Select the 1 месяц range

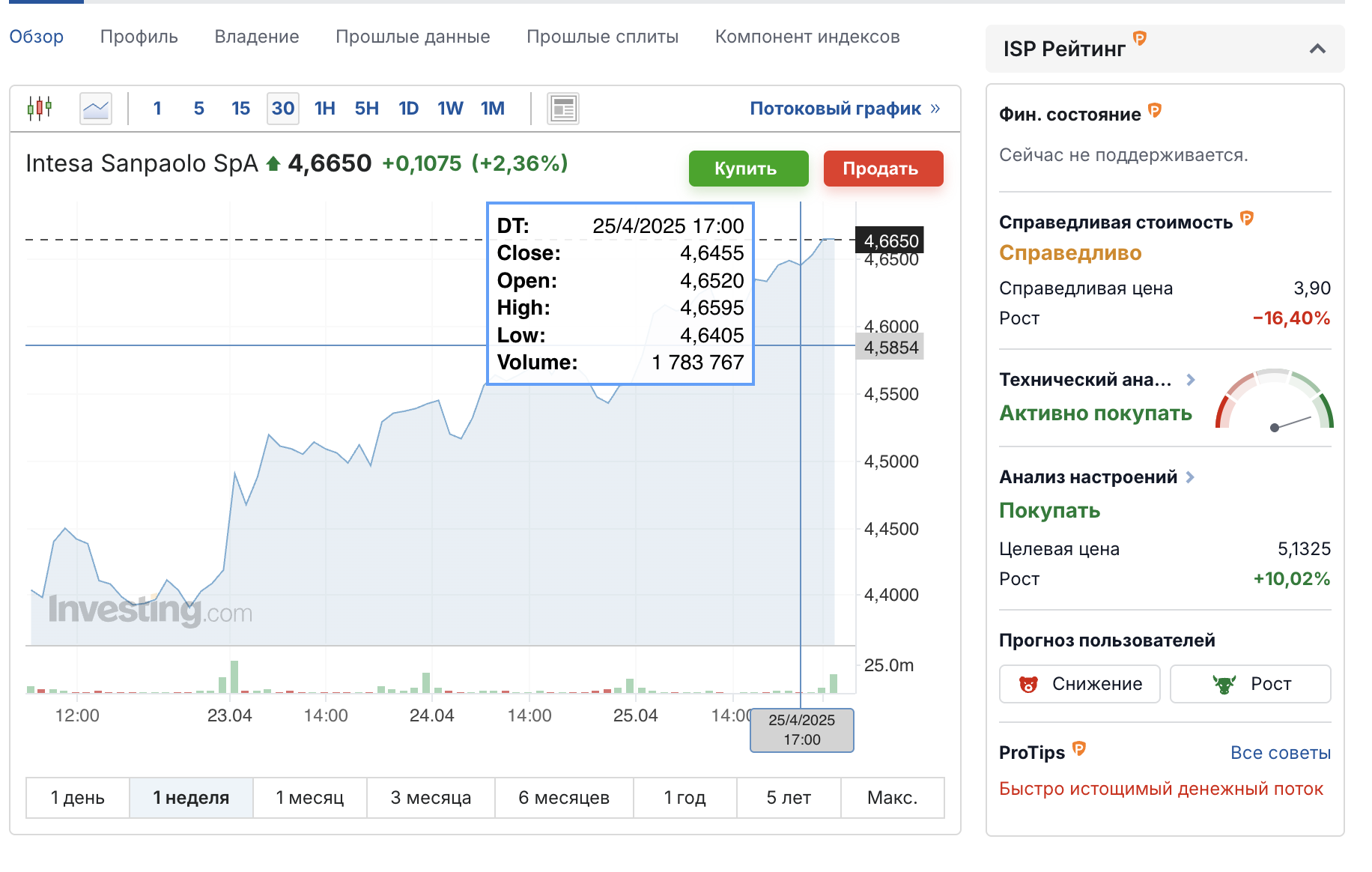click(x=309, y=798)
